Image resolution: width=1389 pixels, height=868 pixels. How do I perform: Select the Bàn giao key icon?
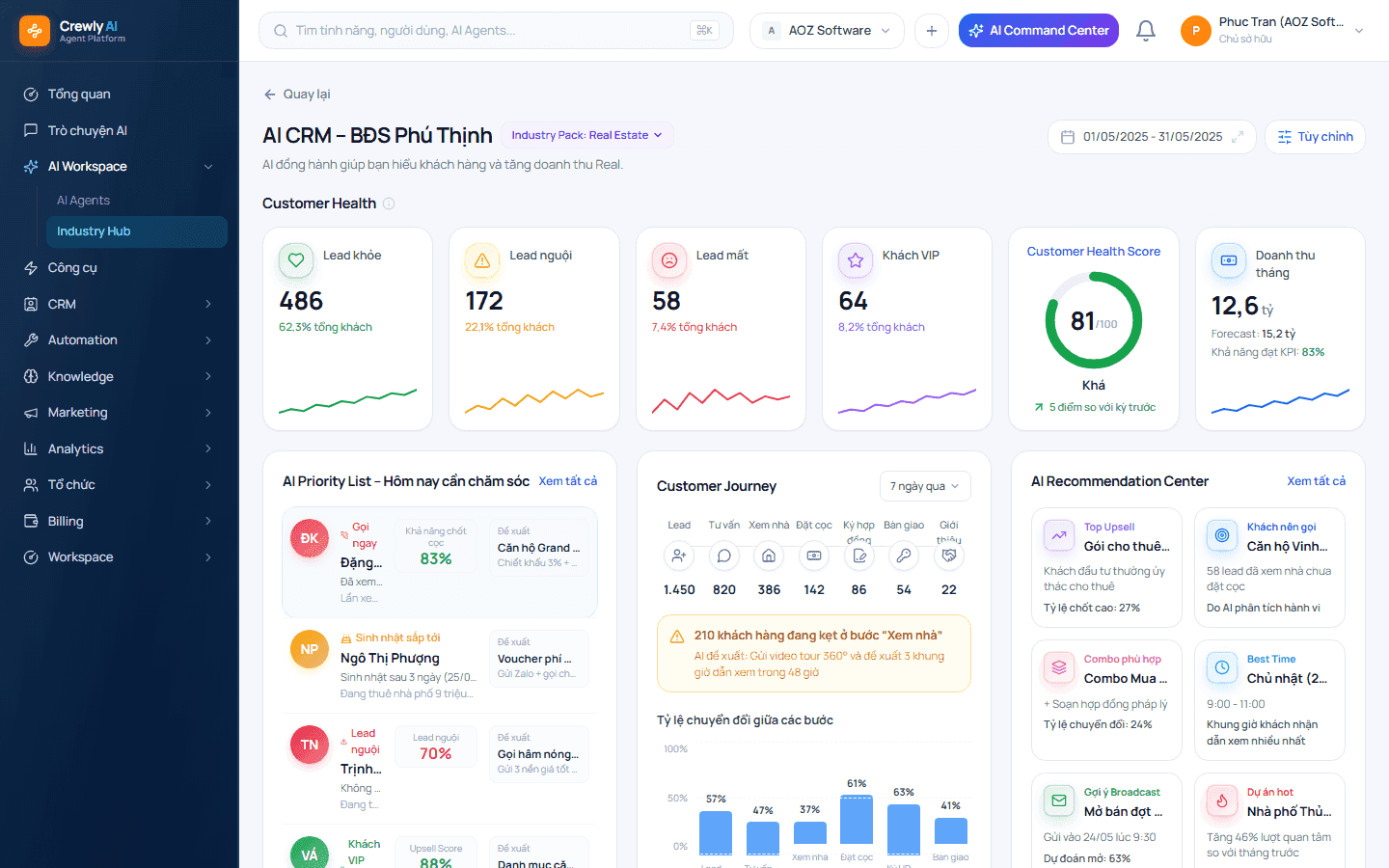(904, 556)
